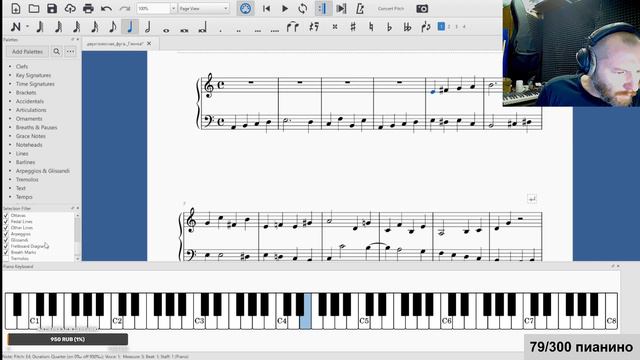
Task: Apply natural accidental
Action: tap(371, 27)
